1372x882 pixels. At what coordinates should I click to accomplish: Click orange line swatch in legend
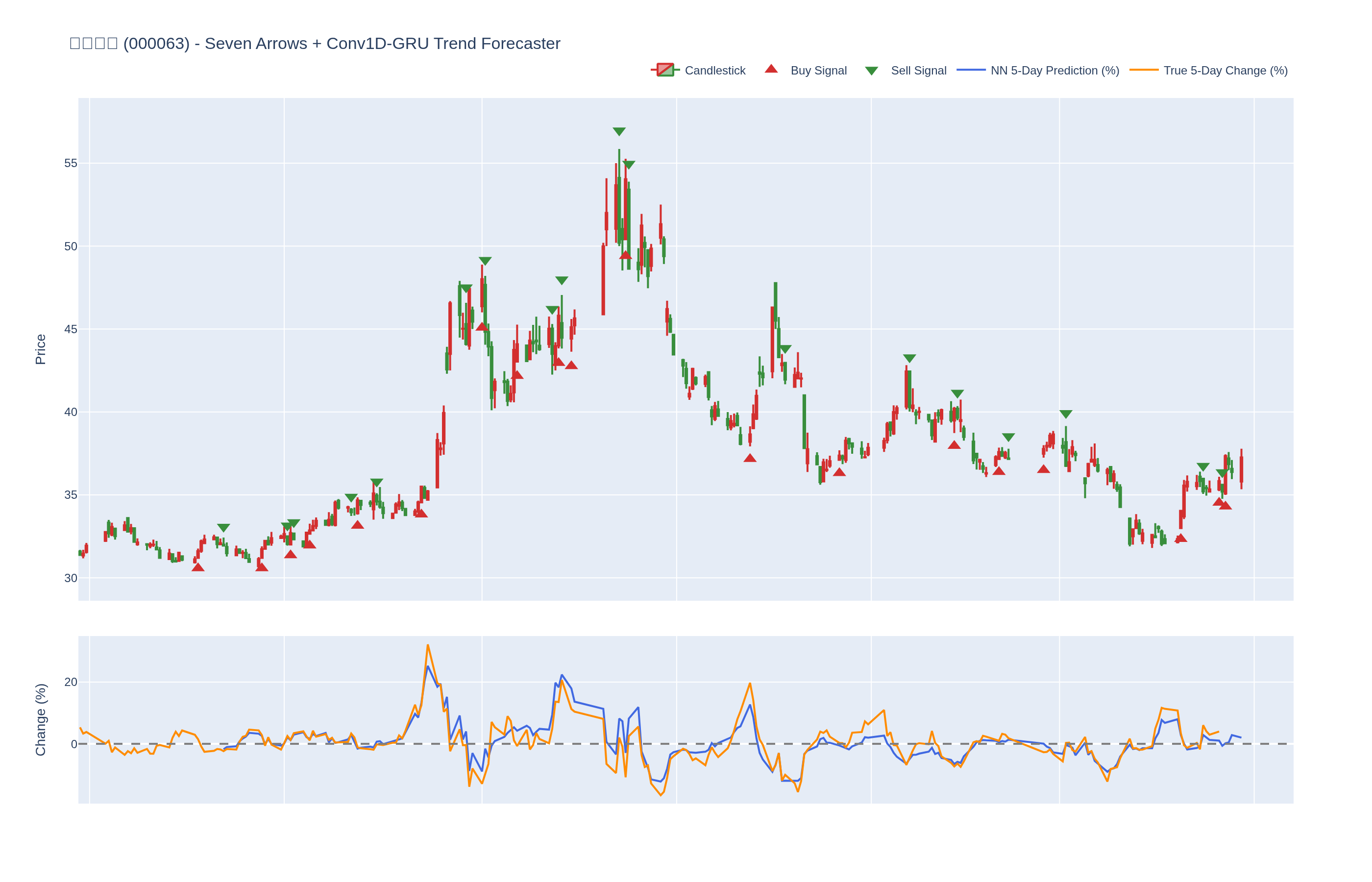(x=1144, y=70)
